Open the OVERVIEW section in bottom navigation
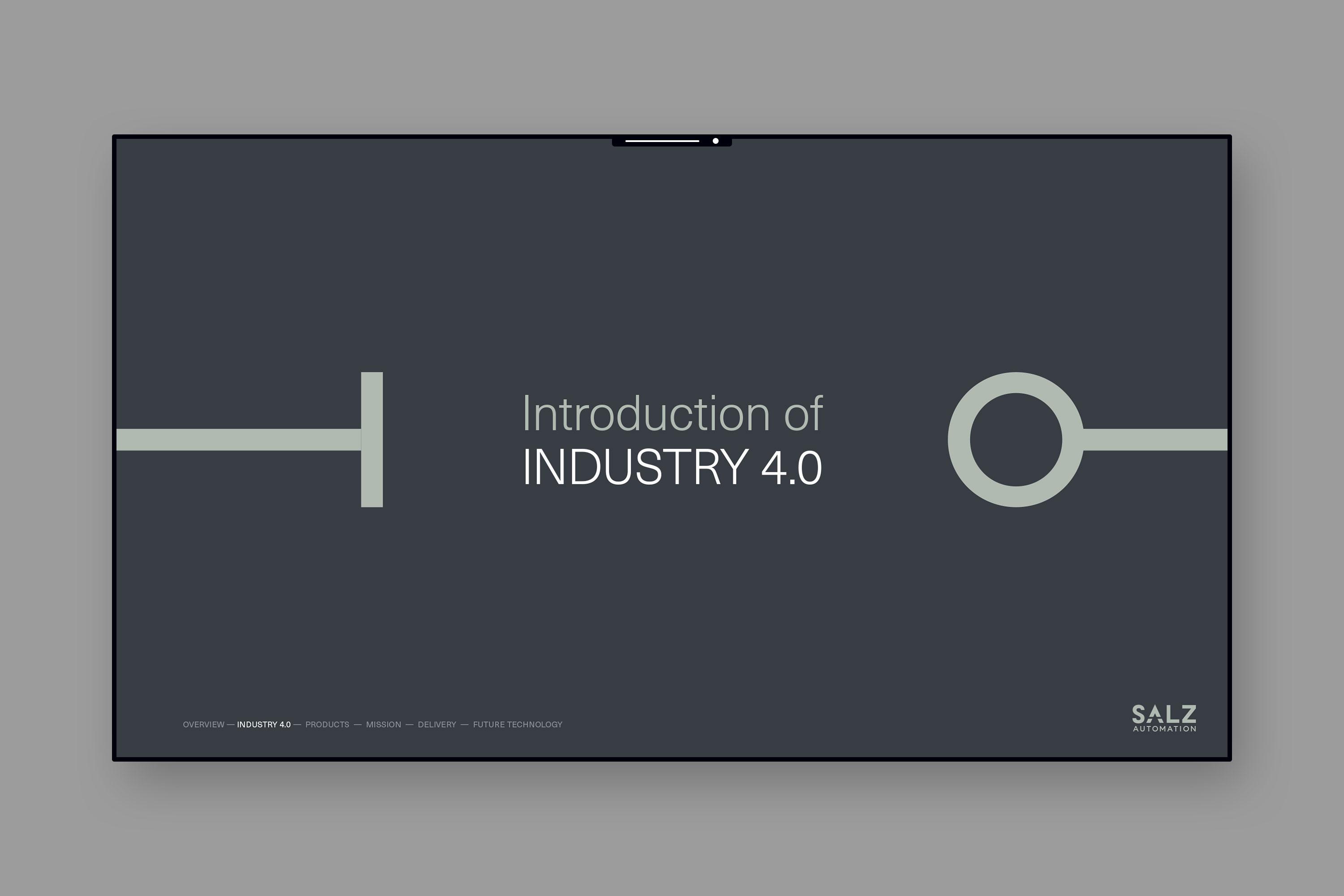The width and height of the screenshot is (1344, 896). (x=203, y=724)
